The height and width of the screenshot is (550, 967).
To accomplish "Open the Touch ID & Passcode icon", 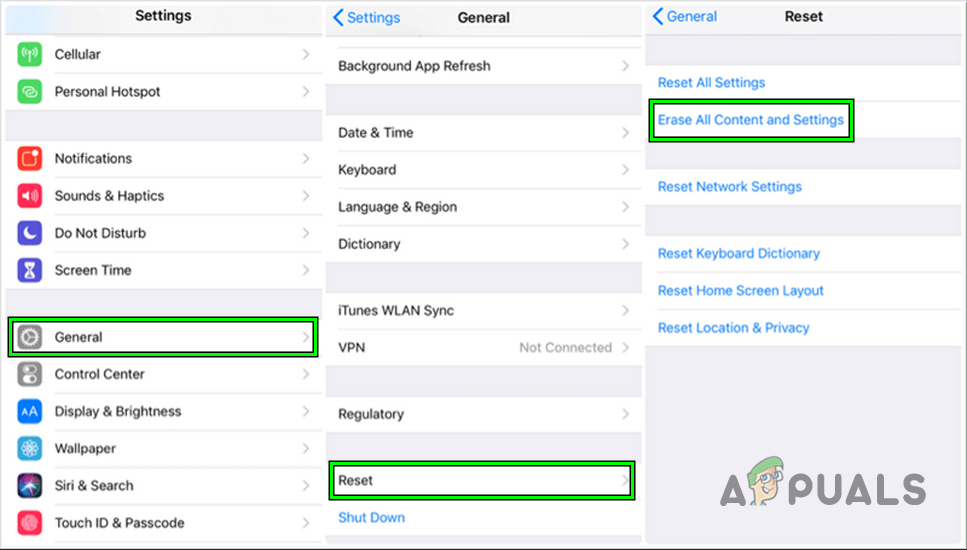I will (30, 523).
